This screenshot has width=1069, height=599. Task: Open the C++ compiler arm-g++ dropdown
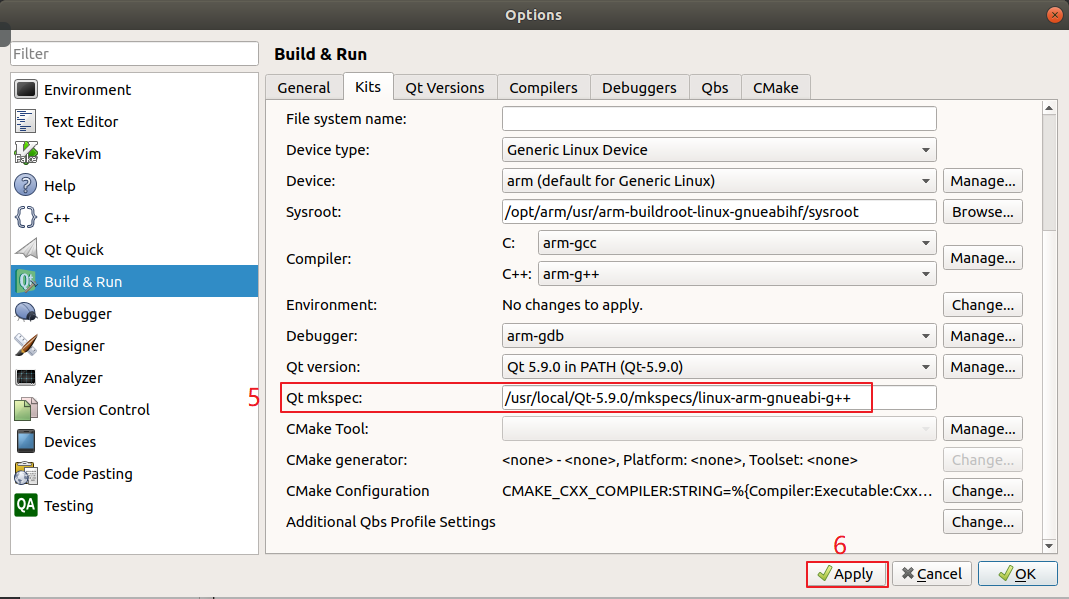point(737,274)
